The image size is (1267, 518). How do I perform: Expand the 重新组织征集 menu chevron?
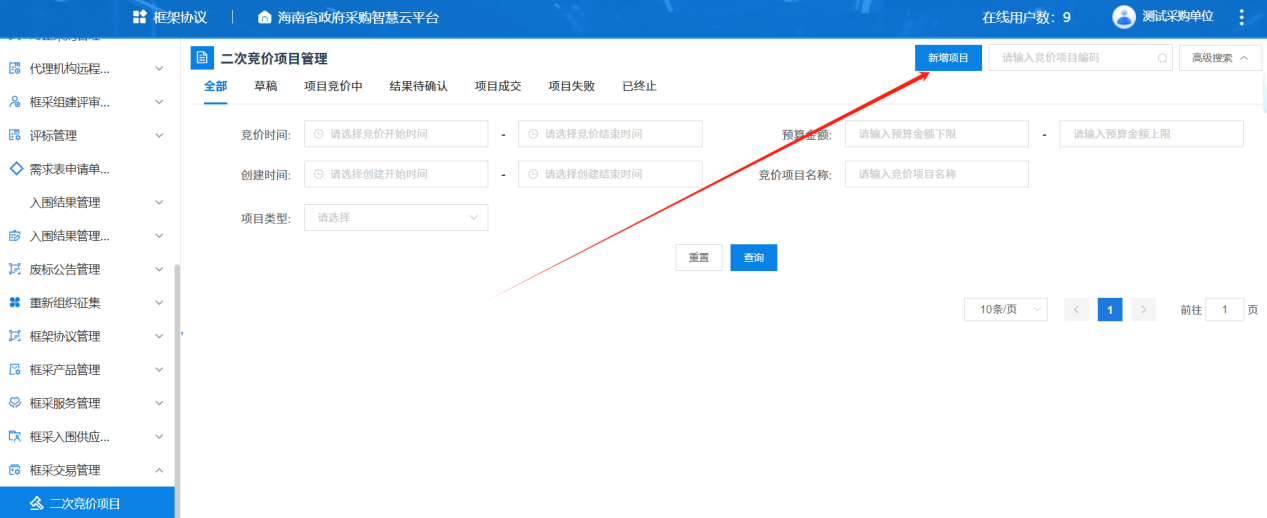[159, 303]
